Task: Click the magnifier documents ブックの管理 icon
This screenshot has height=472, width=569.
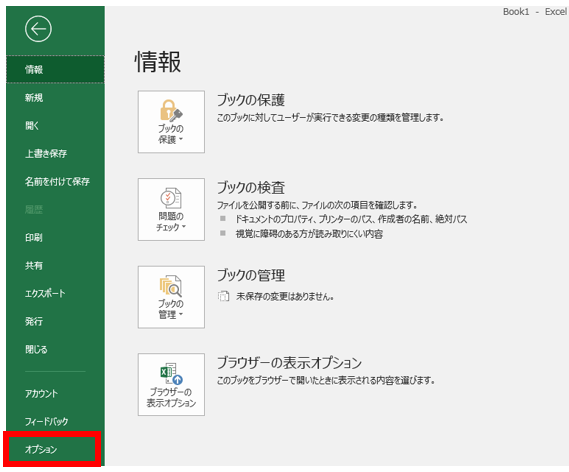Action: click(171, 286)
